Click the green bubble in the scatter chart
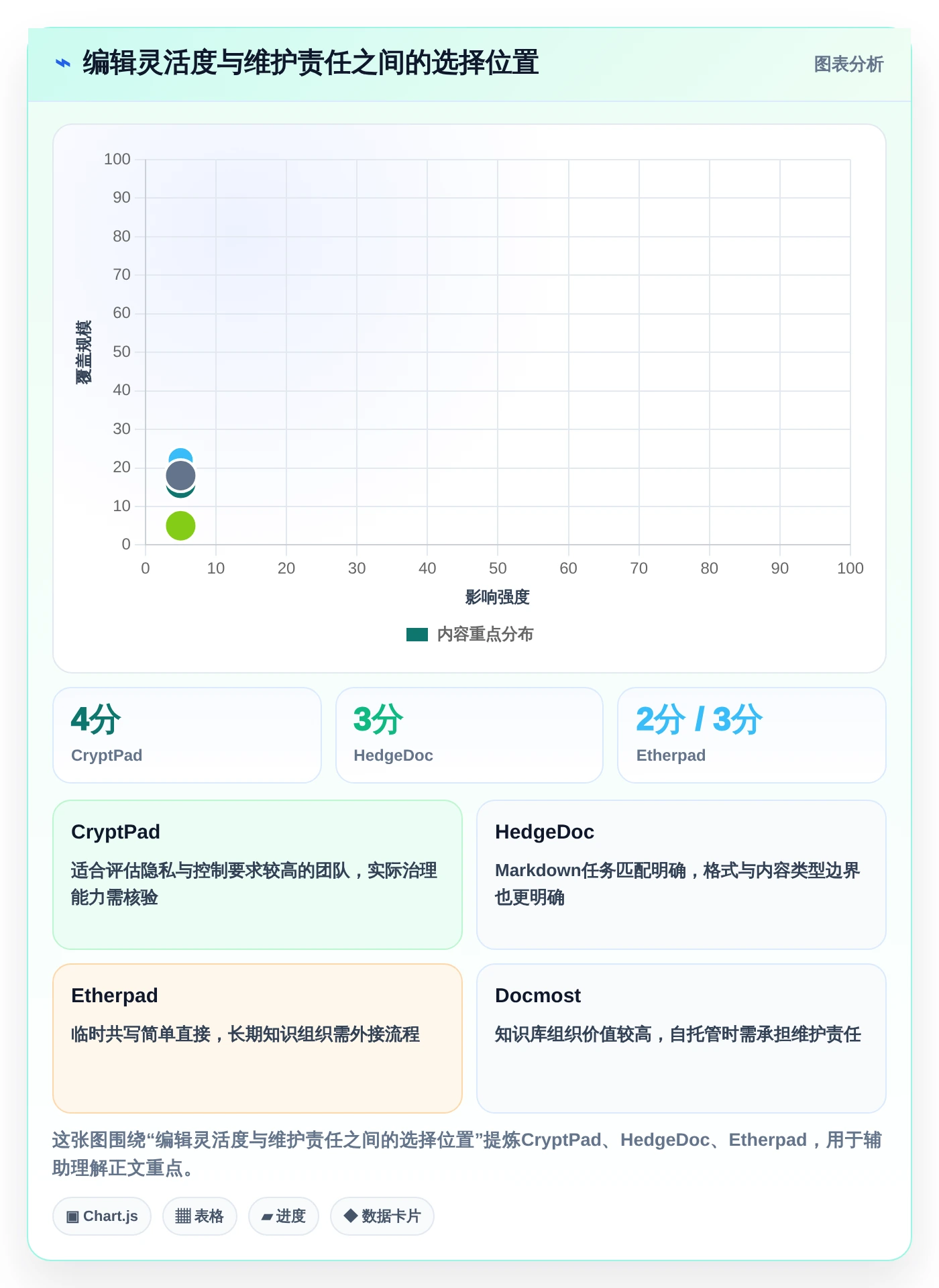The width and height of the screenshot is (939, 1288). [180, 525]
